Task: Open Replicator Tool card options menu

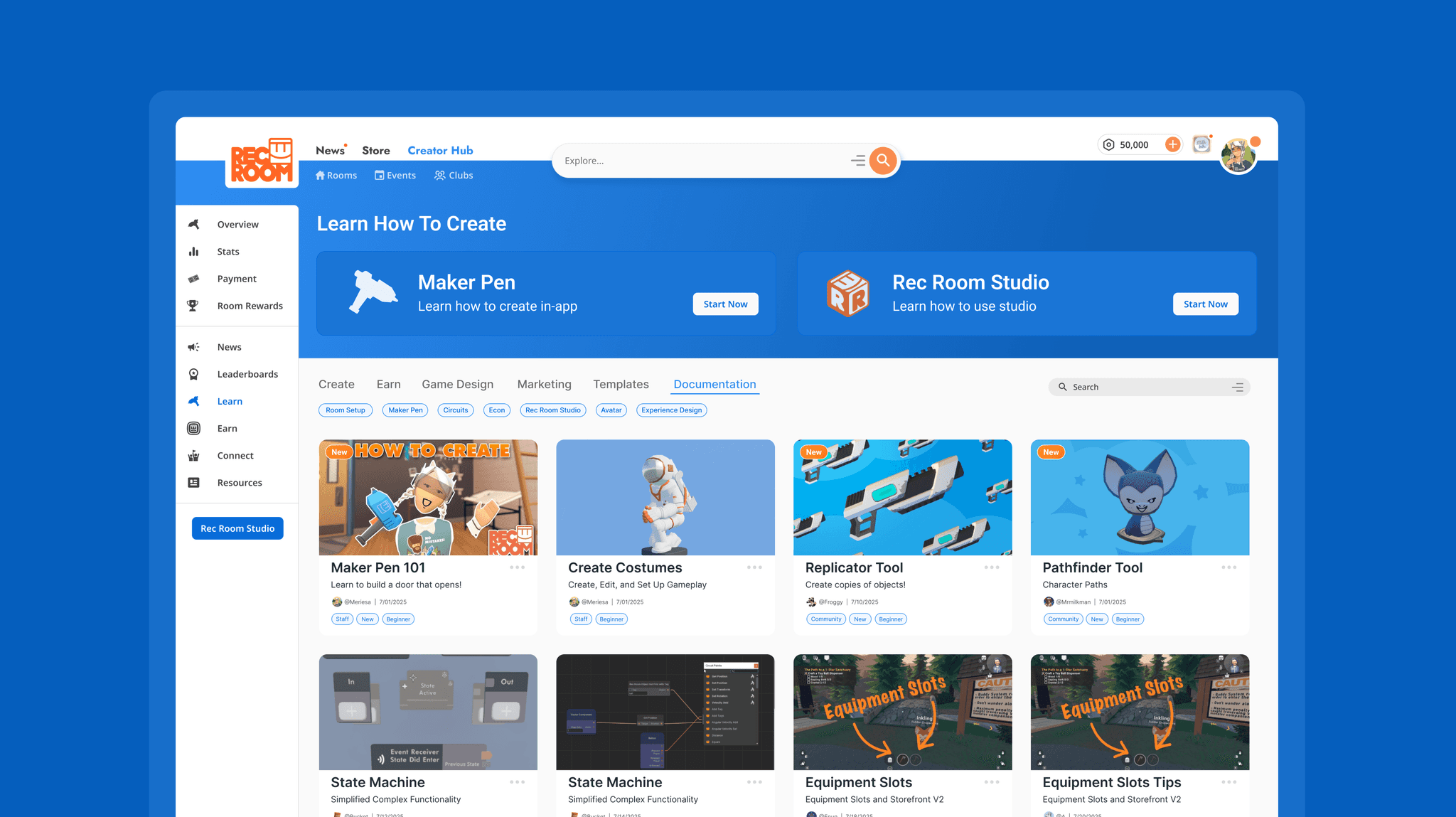Action: tap(992, 567)
